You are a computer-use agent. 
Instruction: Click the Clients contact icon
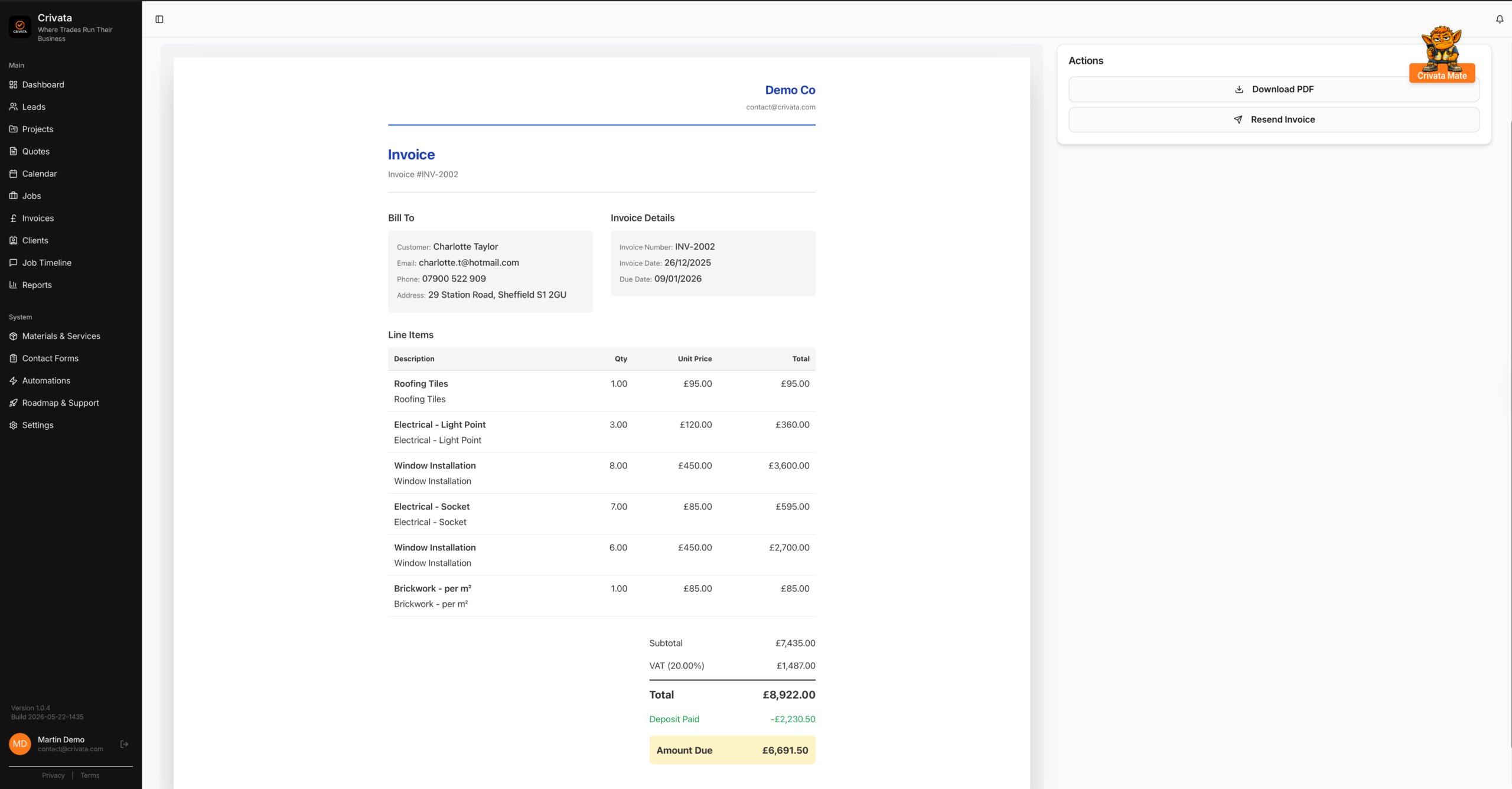pos(14,240)
